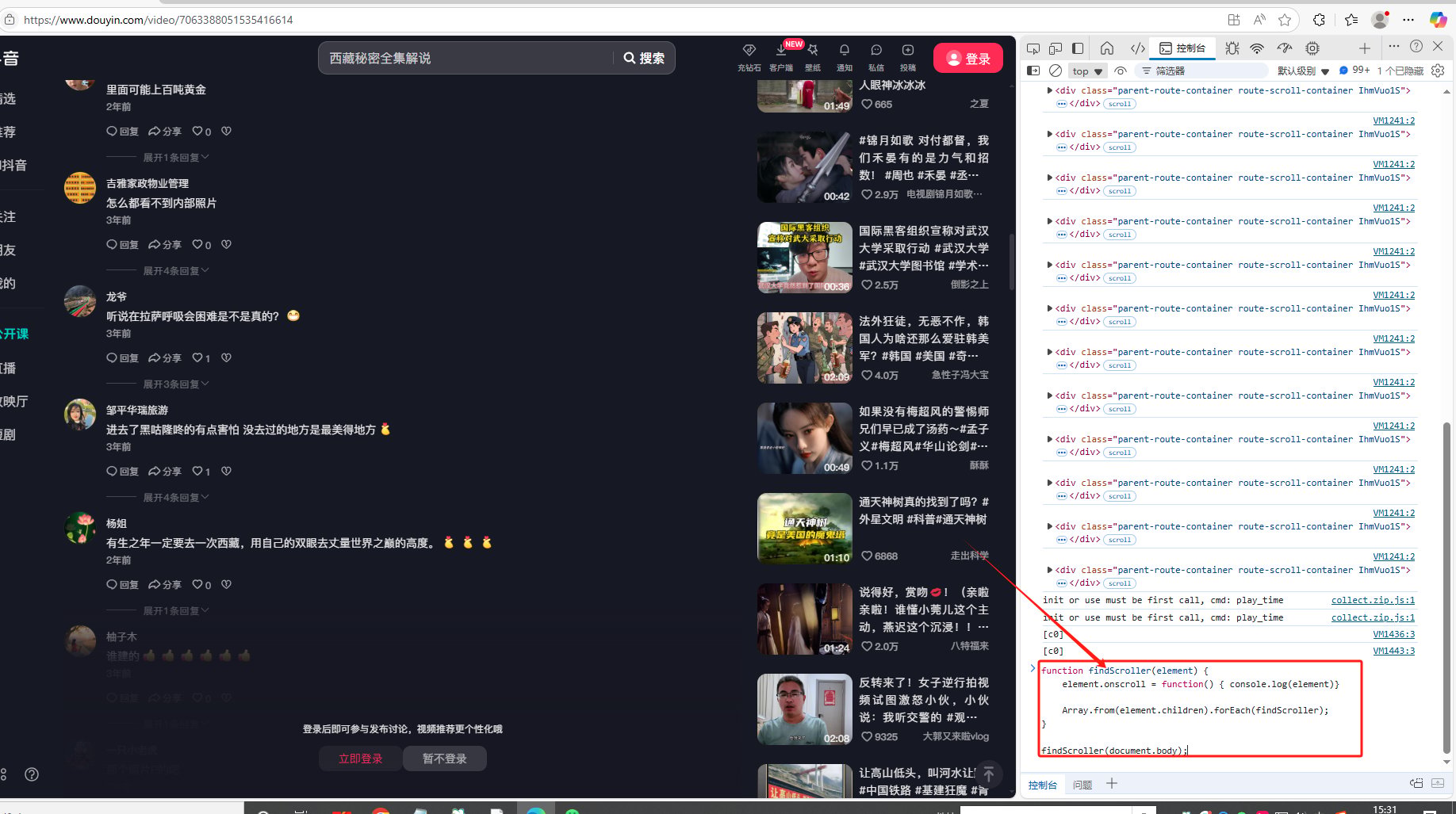This screenshot has width=1456, height=814.
Task: Open the DevTools Welcome home icon
Action: (x=1107, y=48)
